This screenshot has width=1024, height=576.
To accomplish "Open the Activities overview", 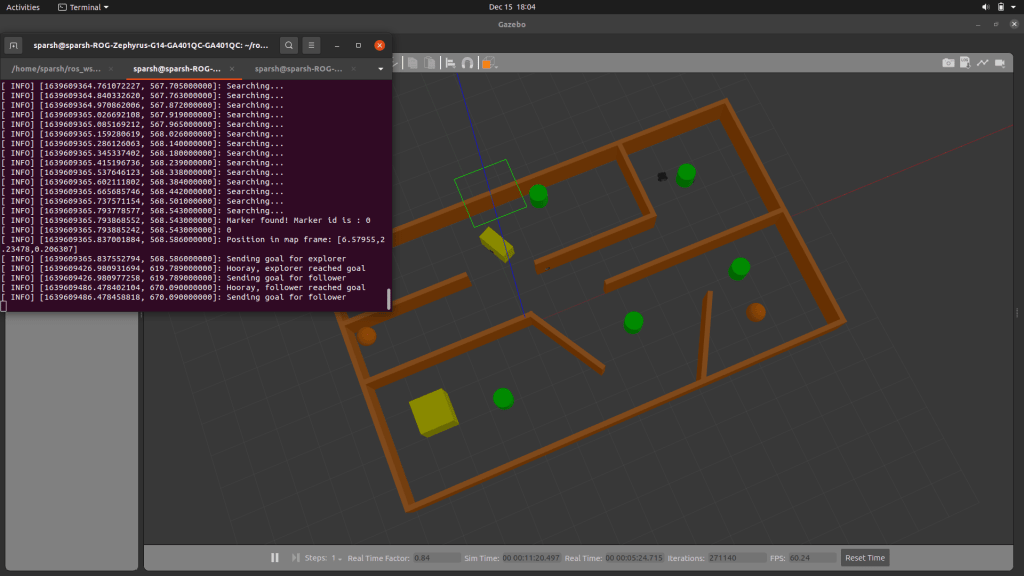I will click(23, 7).
